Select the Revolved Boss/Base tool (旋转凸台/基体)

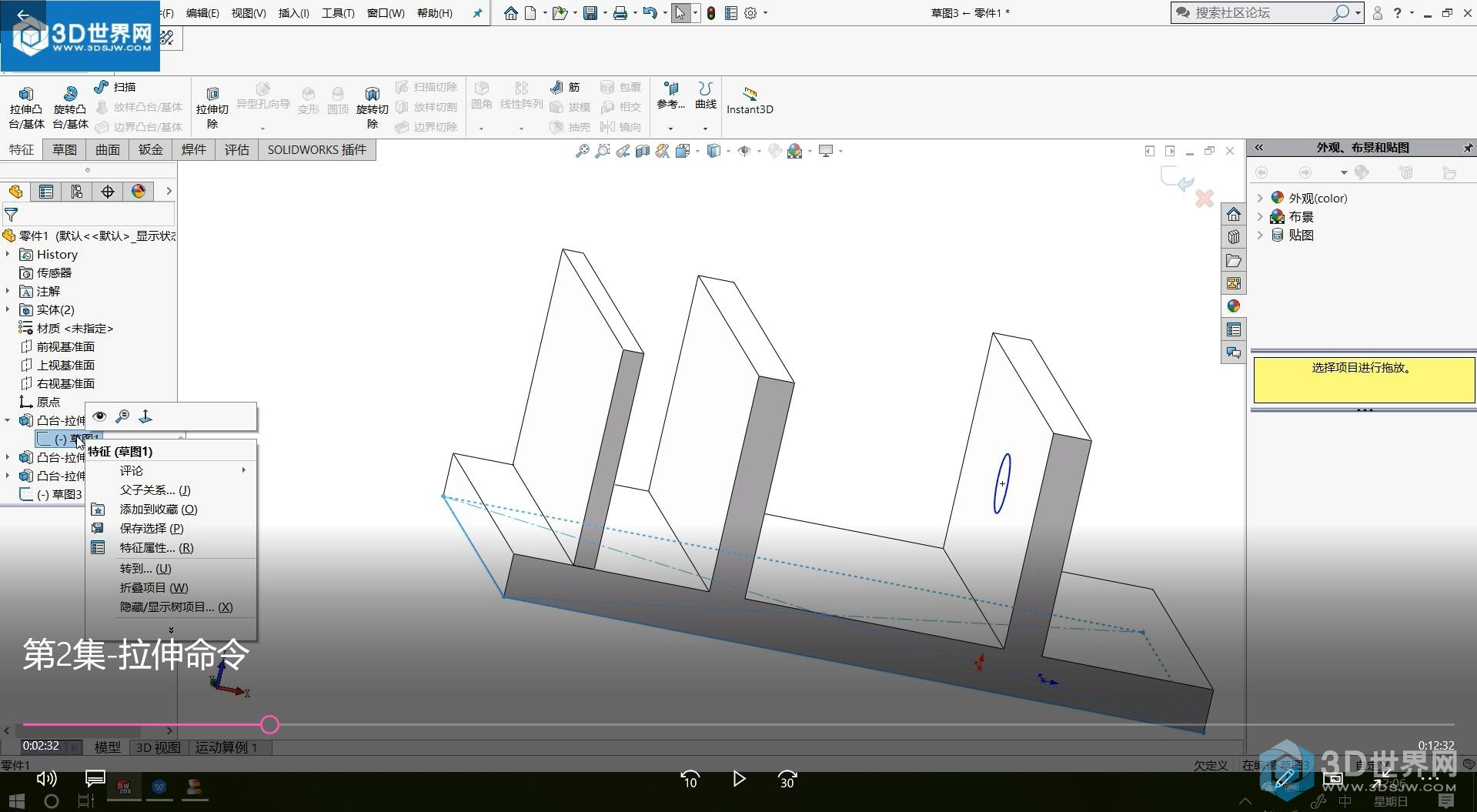point(70,107)
